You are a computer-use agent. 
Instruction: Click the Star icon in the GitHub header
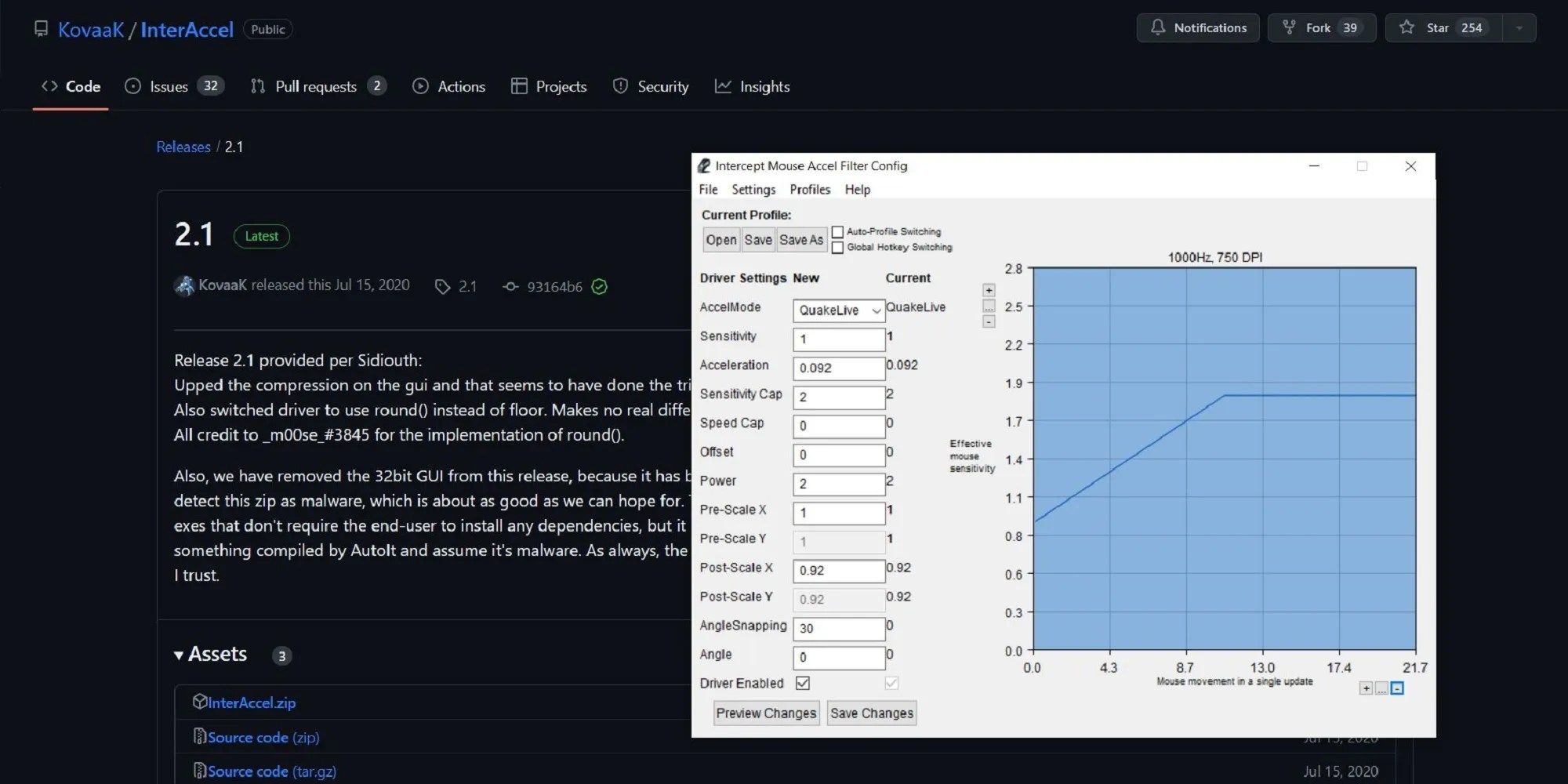click(x=1406, y=27)
